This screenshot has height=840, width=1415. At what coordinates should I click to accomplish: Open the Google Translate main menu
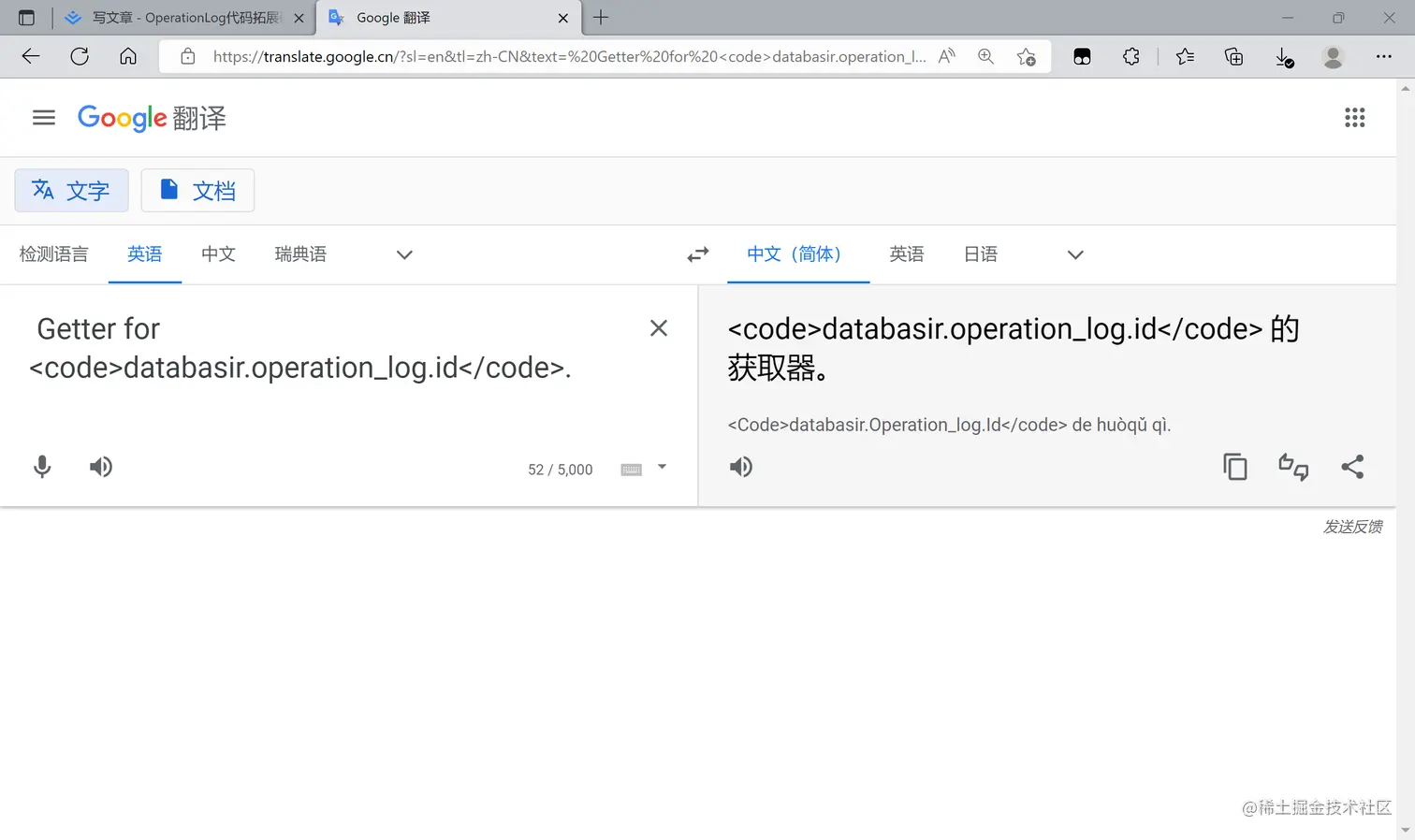click(44, 118)
